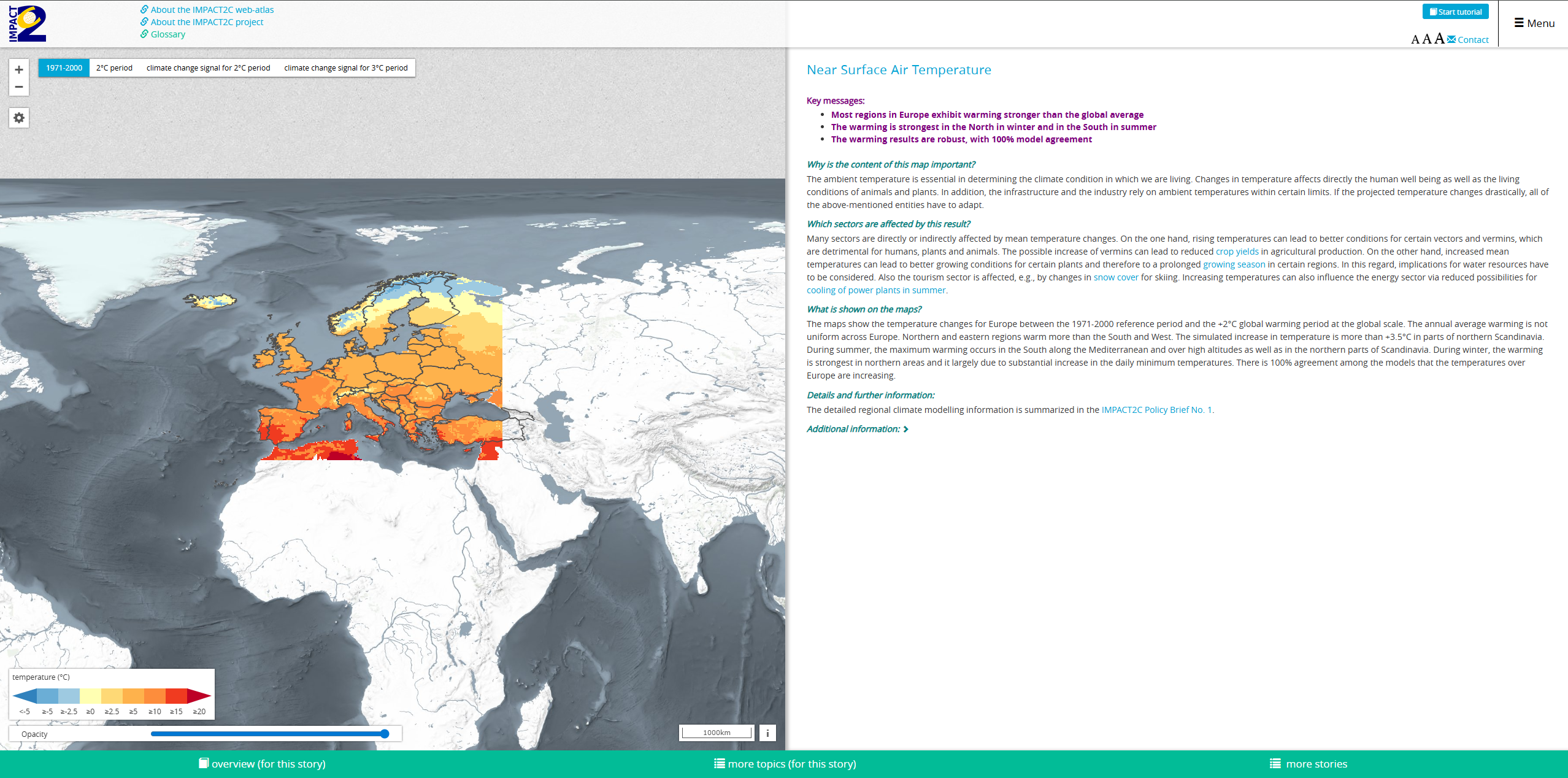Screen dimensions: 1568x778
Task: Open map settings gear icon
Action: (x=19, y=118)
